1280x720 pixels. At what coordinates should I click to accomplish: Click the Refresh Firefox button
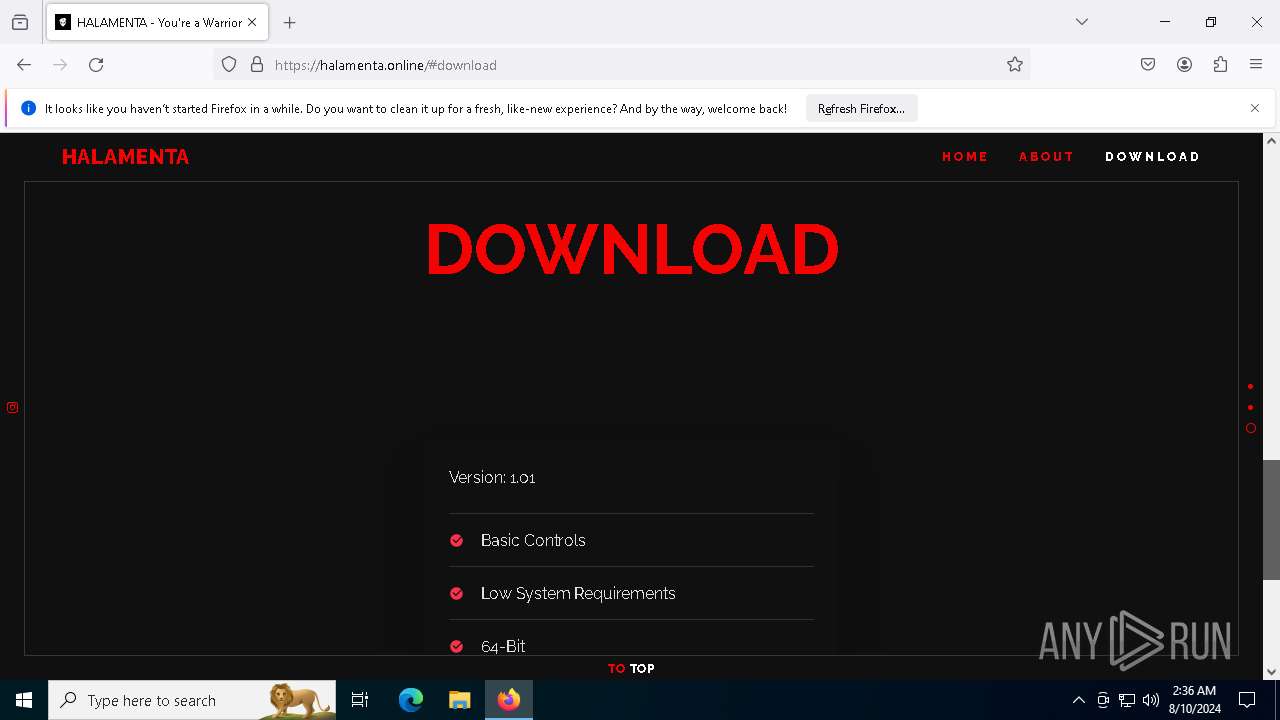(x=861, y=108)
